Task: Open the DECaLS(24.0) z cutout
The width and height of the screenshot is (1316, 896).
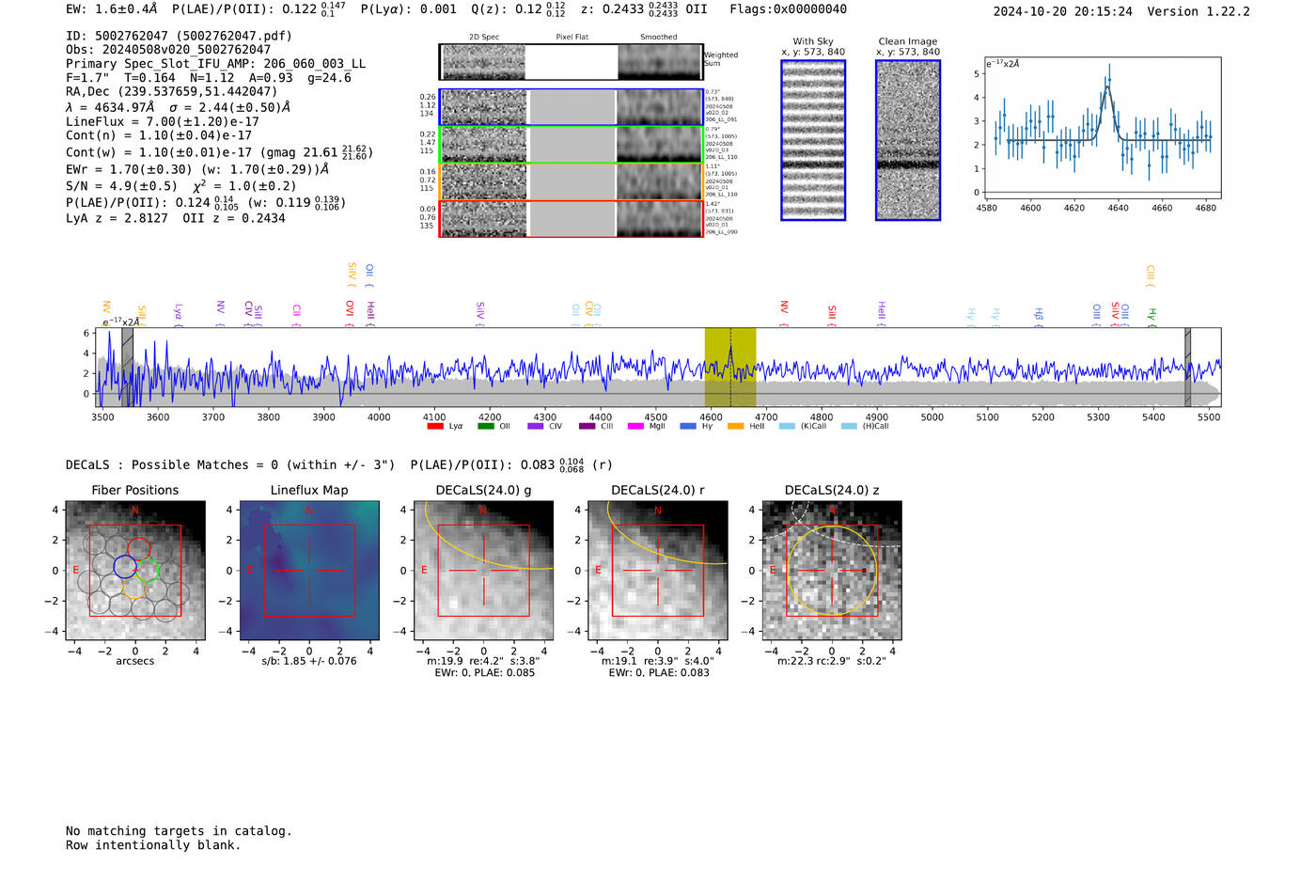Action: click(832, 571)
